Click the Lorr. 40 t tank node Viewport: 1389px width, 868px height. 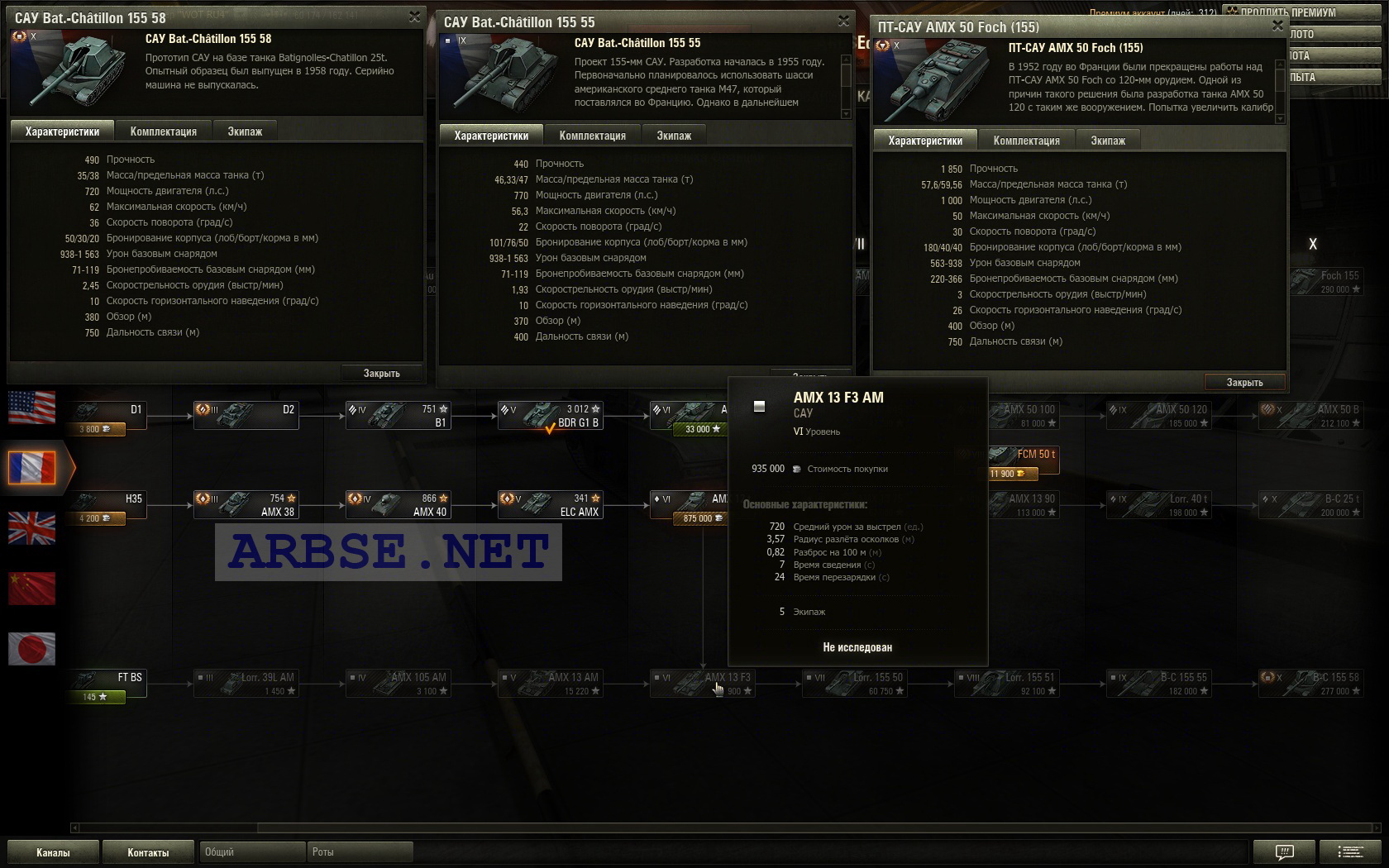point(1158,504)
